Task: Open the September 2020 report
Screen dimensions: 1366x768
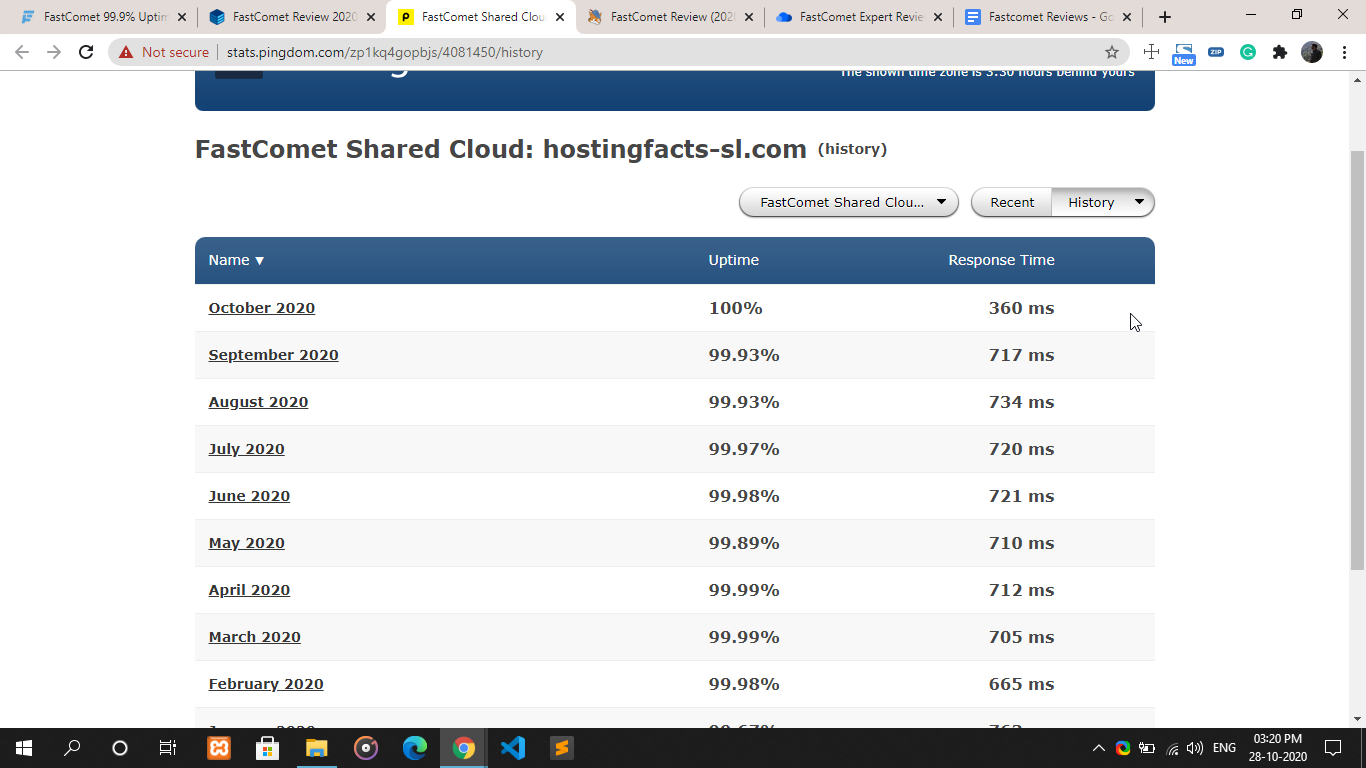Action: pos(273,355)
